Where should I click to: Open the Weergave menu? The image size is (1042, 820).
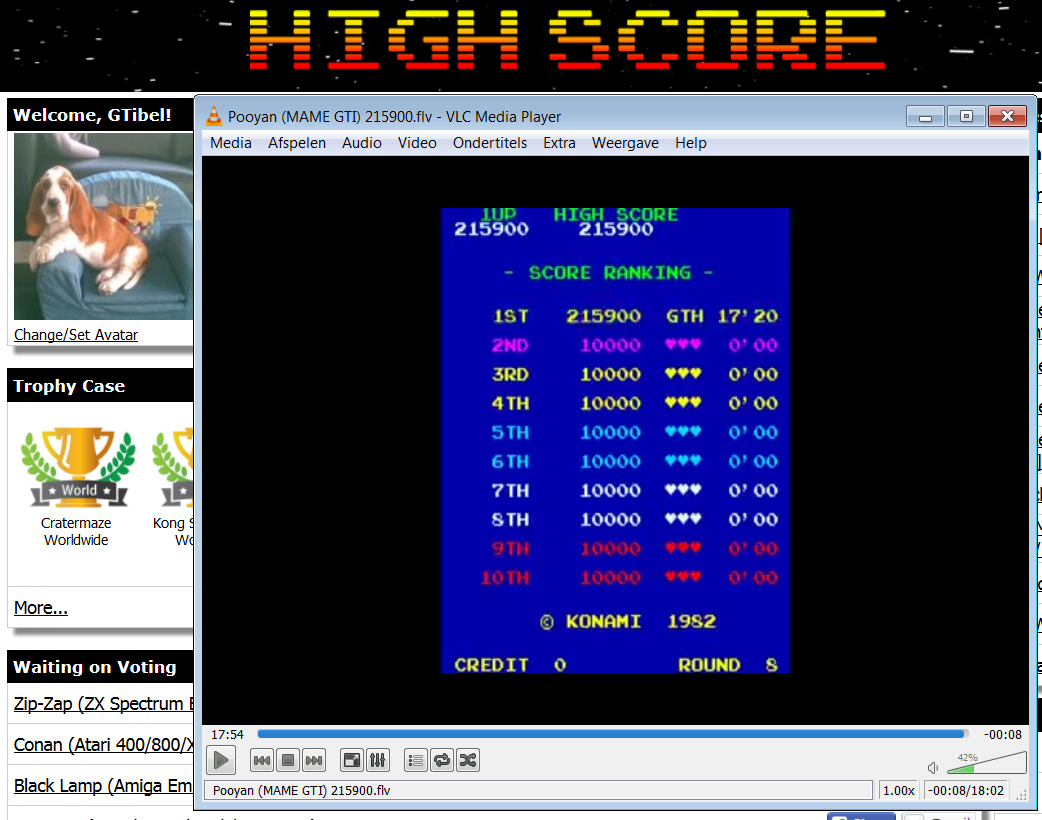625,143
